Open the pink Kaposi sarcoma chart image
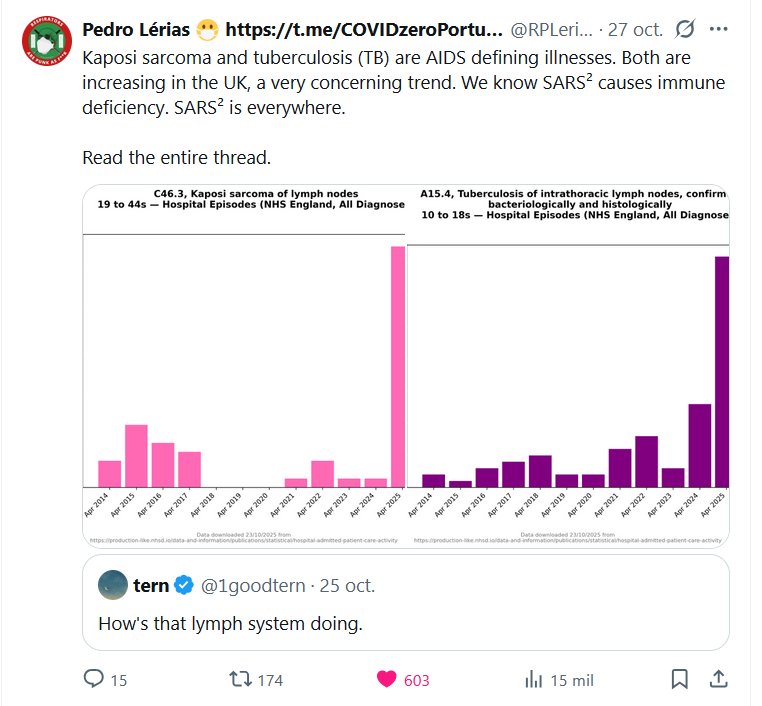 [x=245, y=365]
